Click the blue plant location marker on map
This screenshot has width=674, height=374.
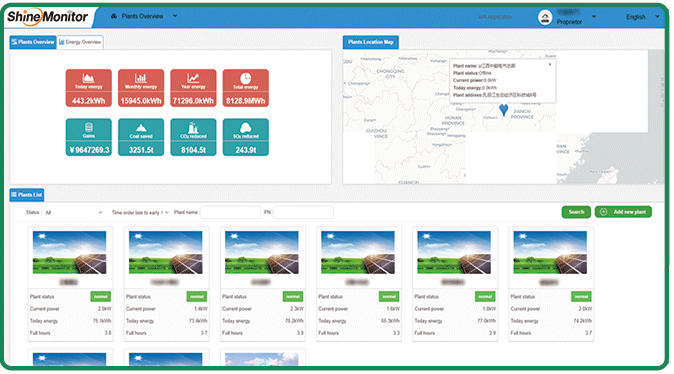point(504,110)
